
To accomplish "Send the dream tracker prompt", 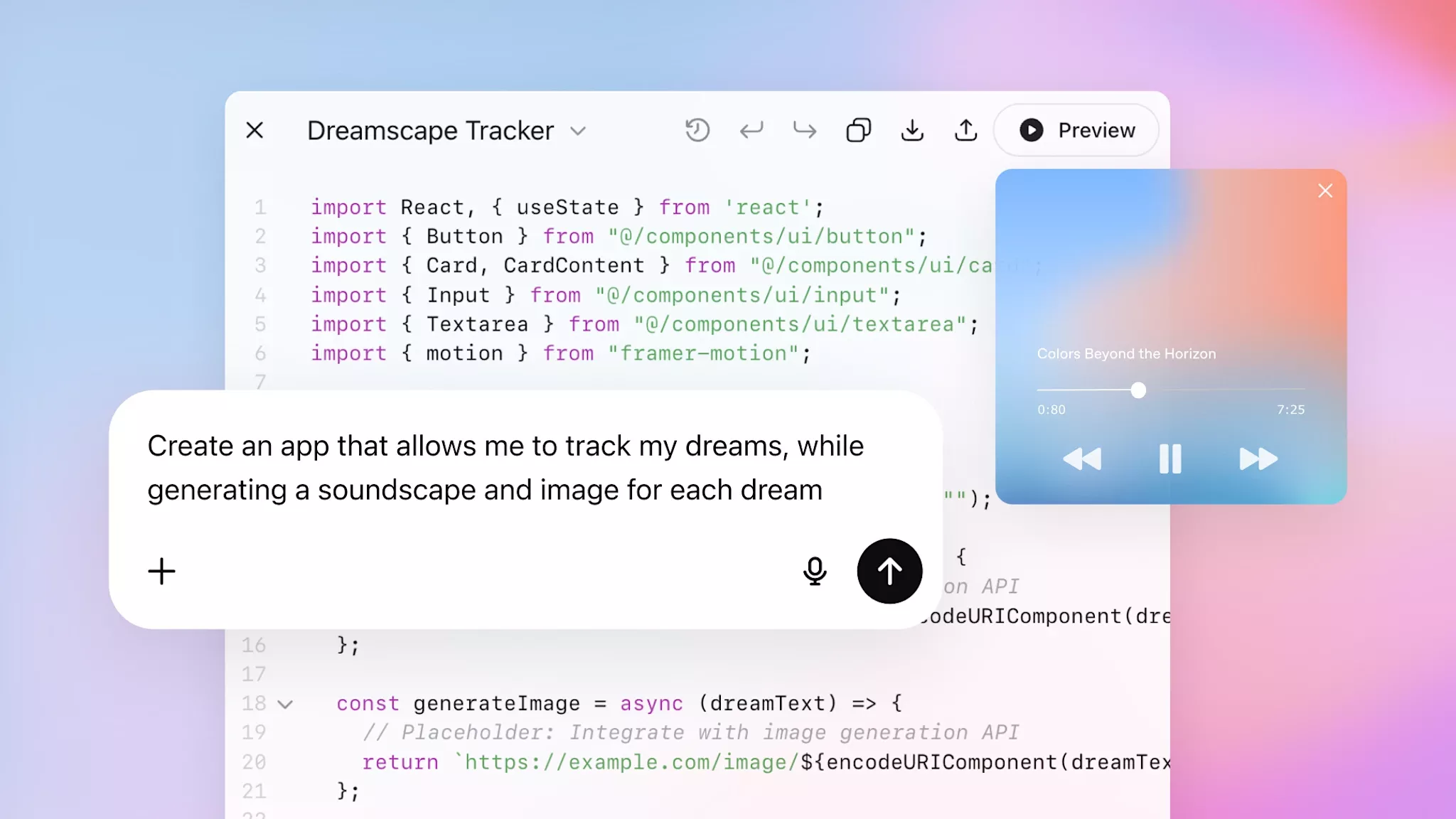I will pyautogui.click(x=889, y=571).
